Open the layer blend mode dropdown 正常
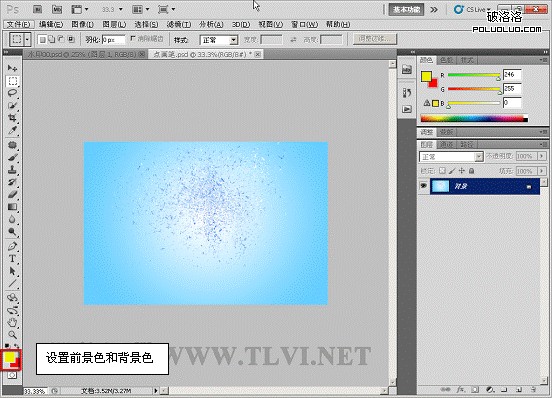The height and width of the screenshot is (398, 552). (451, 157)
